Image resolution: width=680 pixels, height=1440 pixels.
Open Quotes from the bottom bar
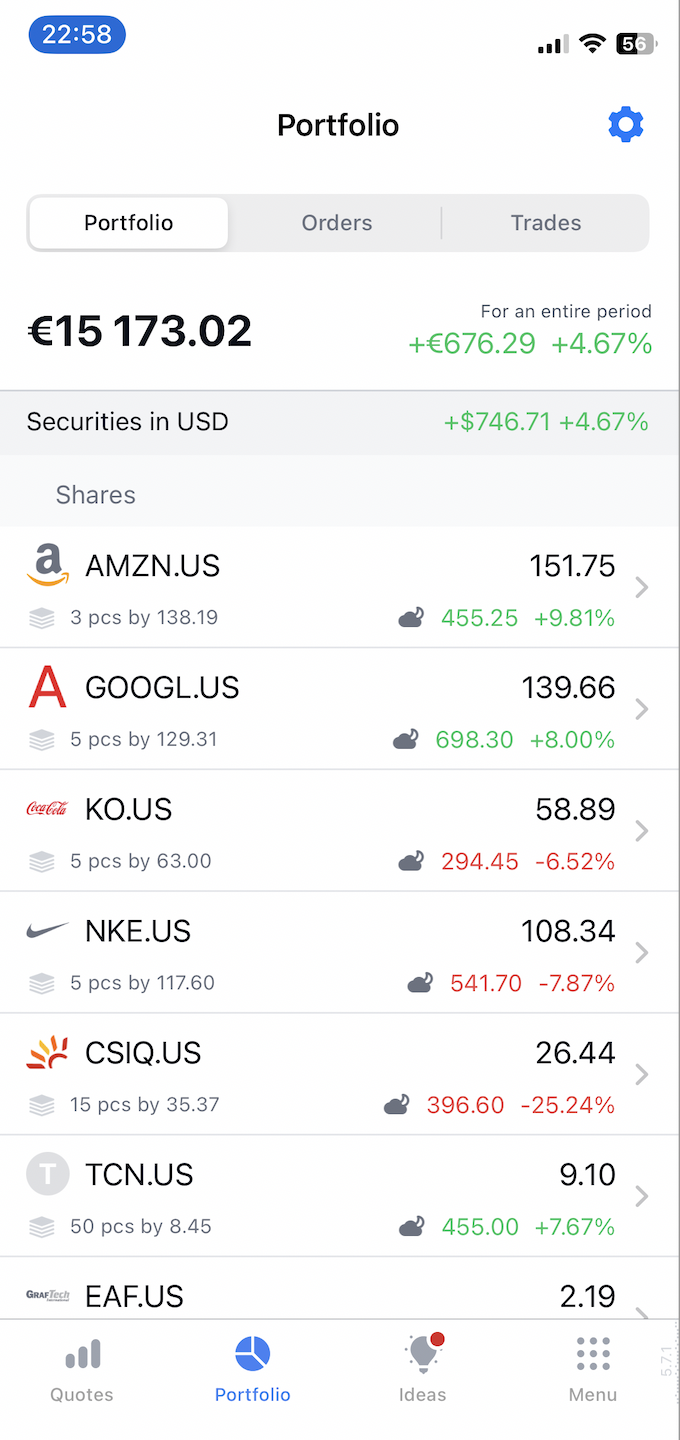pos(82,1369)
